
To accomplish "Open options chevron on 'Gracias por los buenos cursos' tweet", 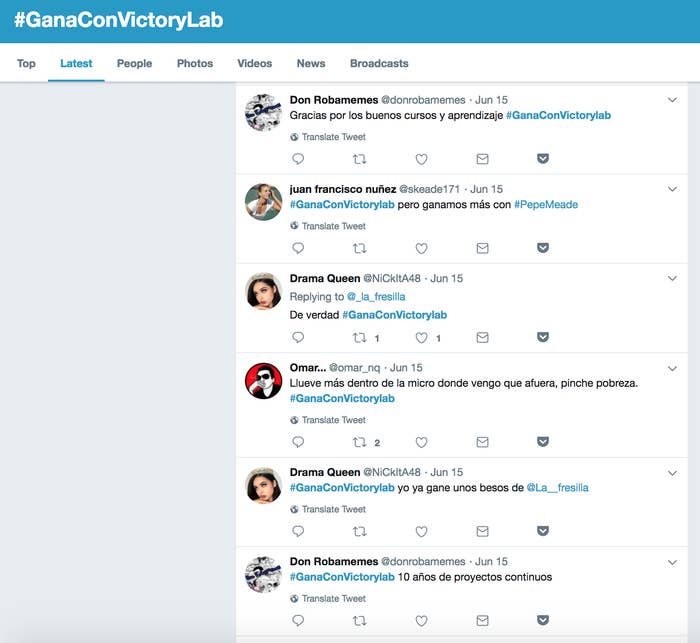I will tap(672, 100).
